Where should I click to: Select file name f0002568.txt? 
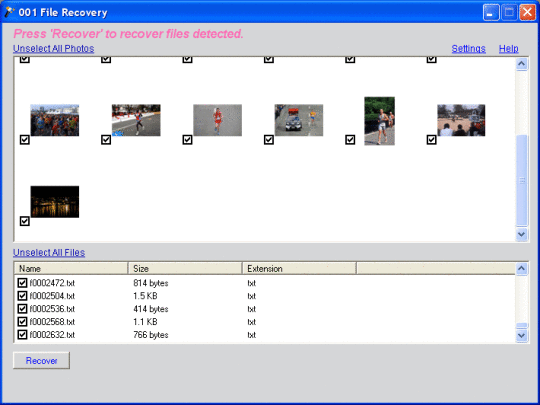[52, 322]
